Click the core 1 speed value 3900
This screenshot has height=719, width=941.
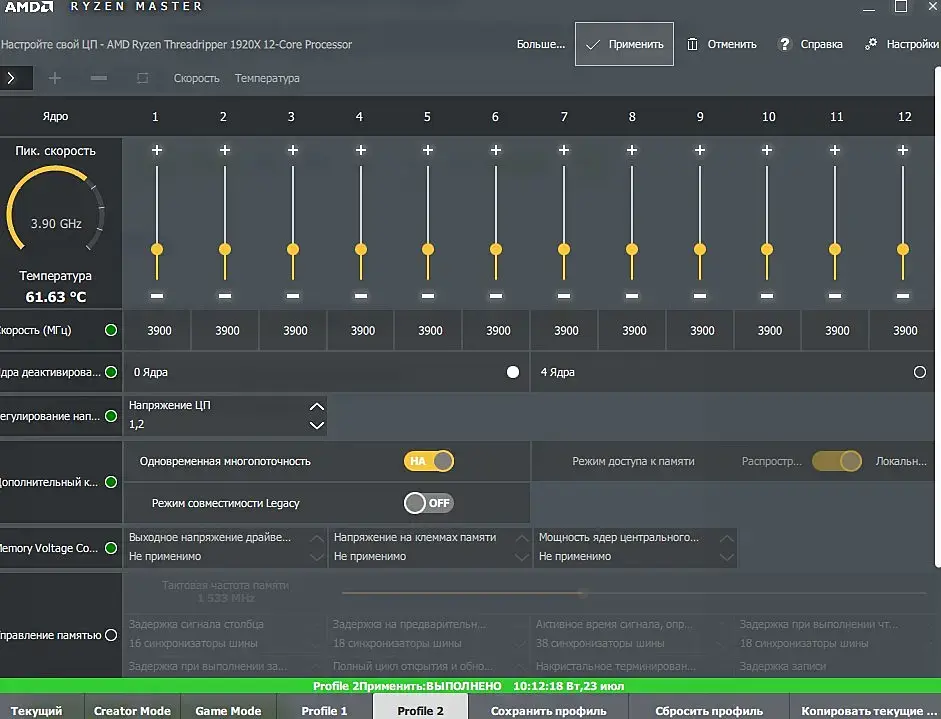[159, 331]
